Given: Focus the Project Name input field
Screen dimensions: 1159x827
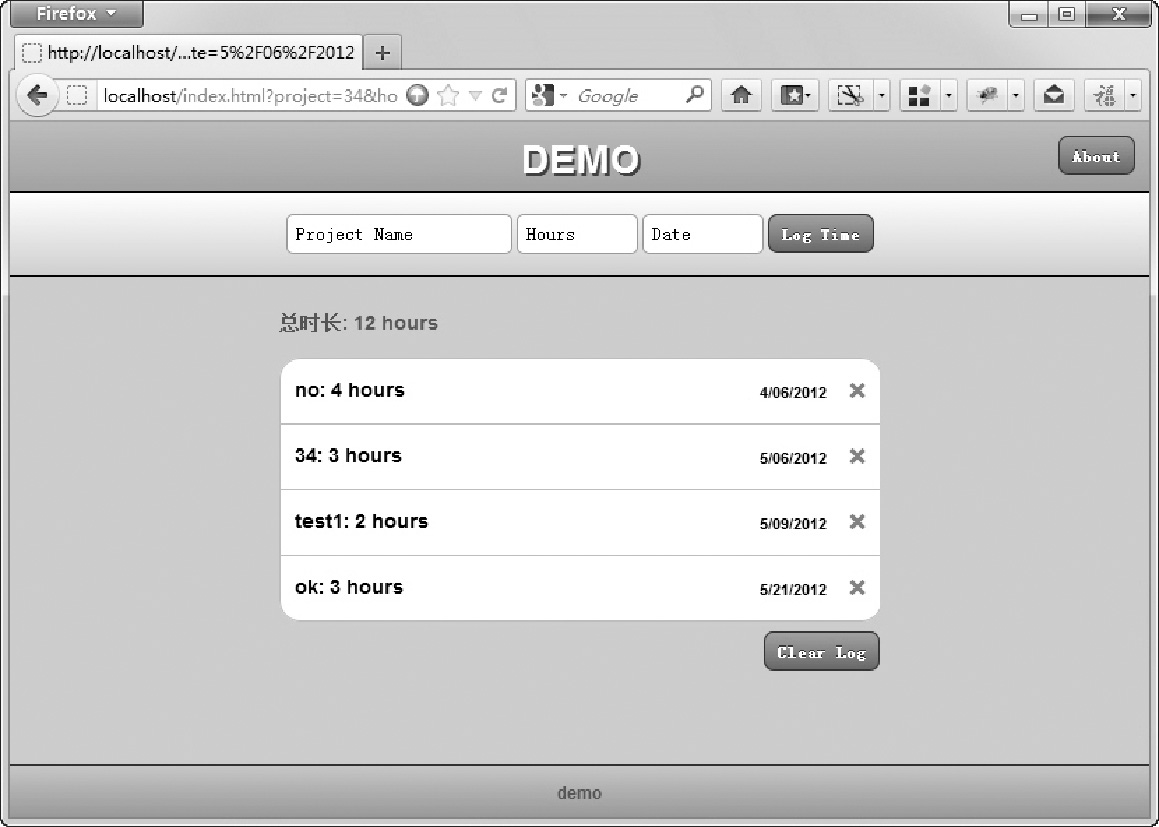Looking at the screenshot, I should (x=399, y=234).
